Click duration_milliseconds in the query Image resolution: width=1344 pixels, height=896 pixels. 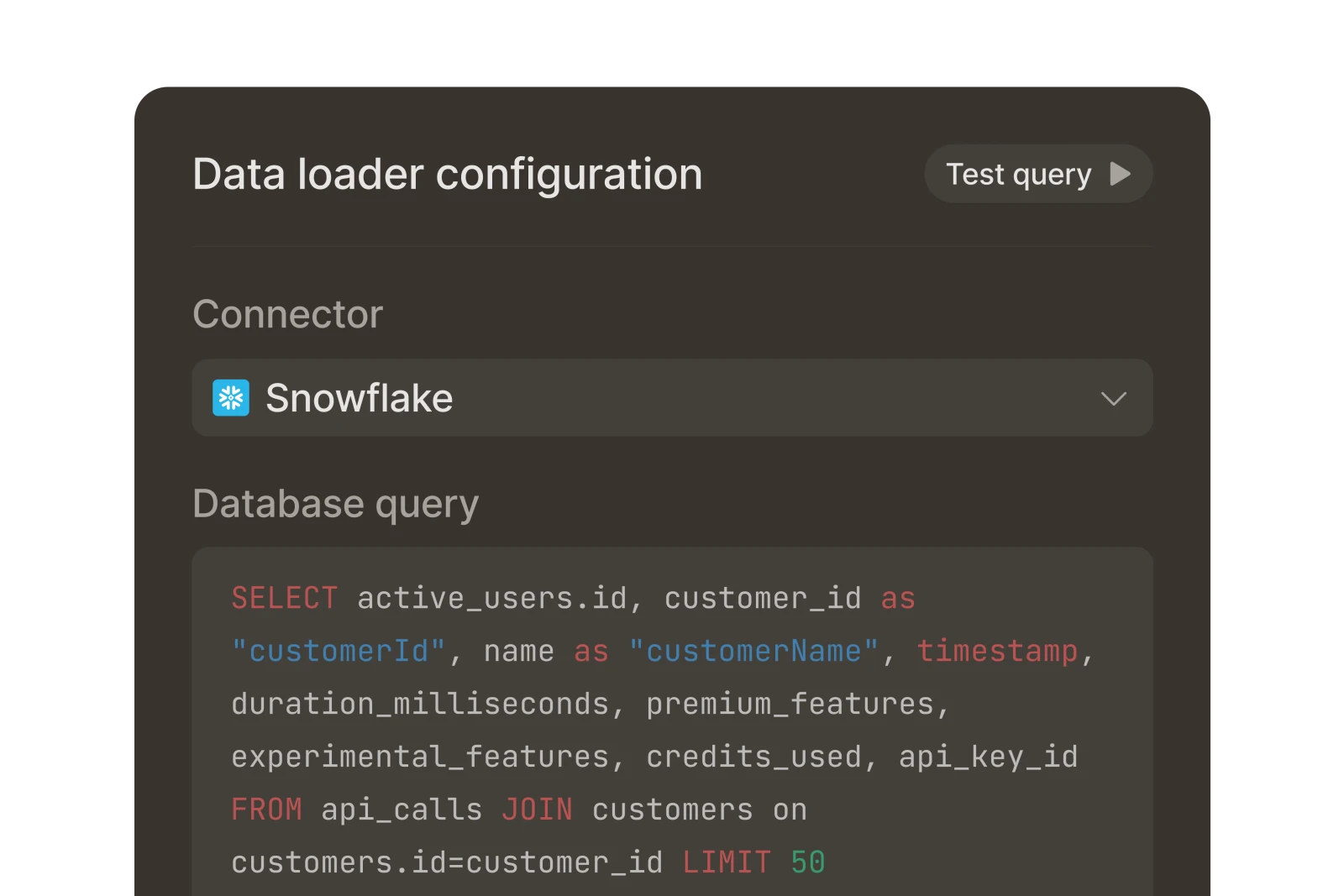(x=420, y=704)
